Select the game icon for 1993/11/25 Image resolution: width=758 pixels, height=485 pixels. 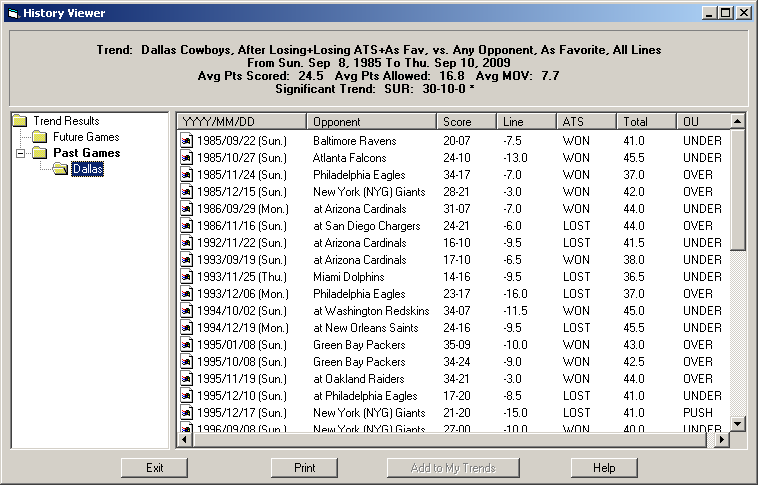[187, 277]
